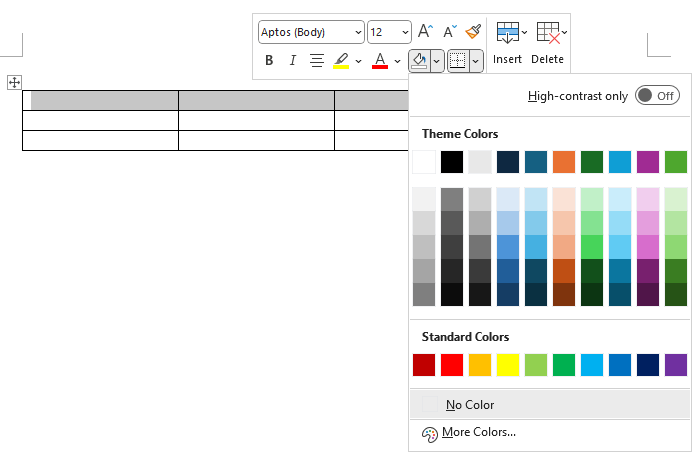Screen dimensions: 698x458
Task: Click the More Colors palette icon
Action: coord(430,434)
